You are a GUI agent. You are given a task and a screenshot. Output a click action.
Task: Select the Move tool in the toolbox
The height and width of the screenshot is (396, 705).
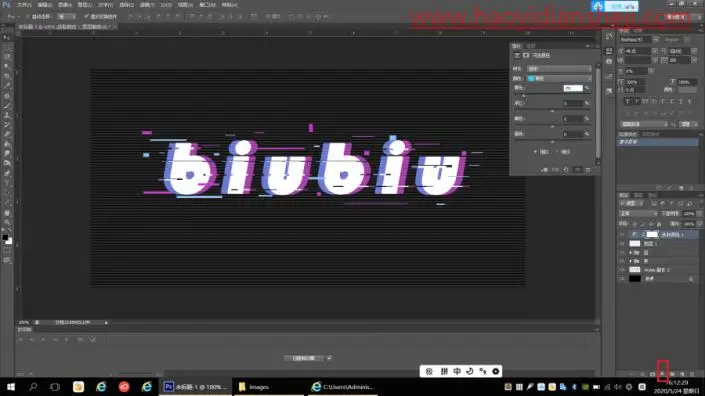pos(6,38)
